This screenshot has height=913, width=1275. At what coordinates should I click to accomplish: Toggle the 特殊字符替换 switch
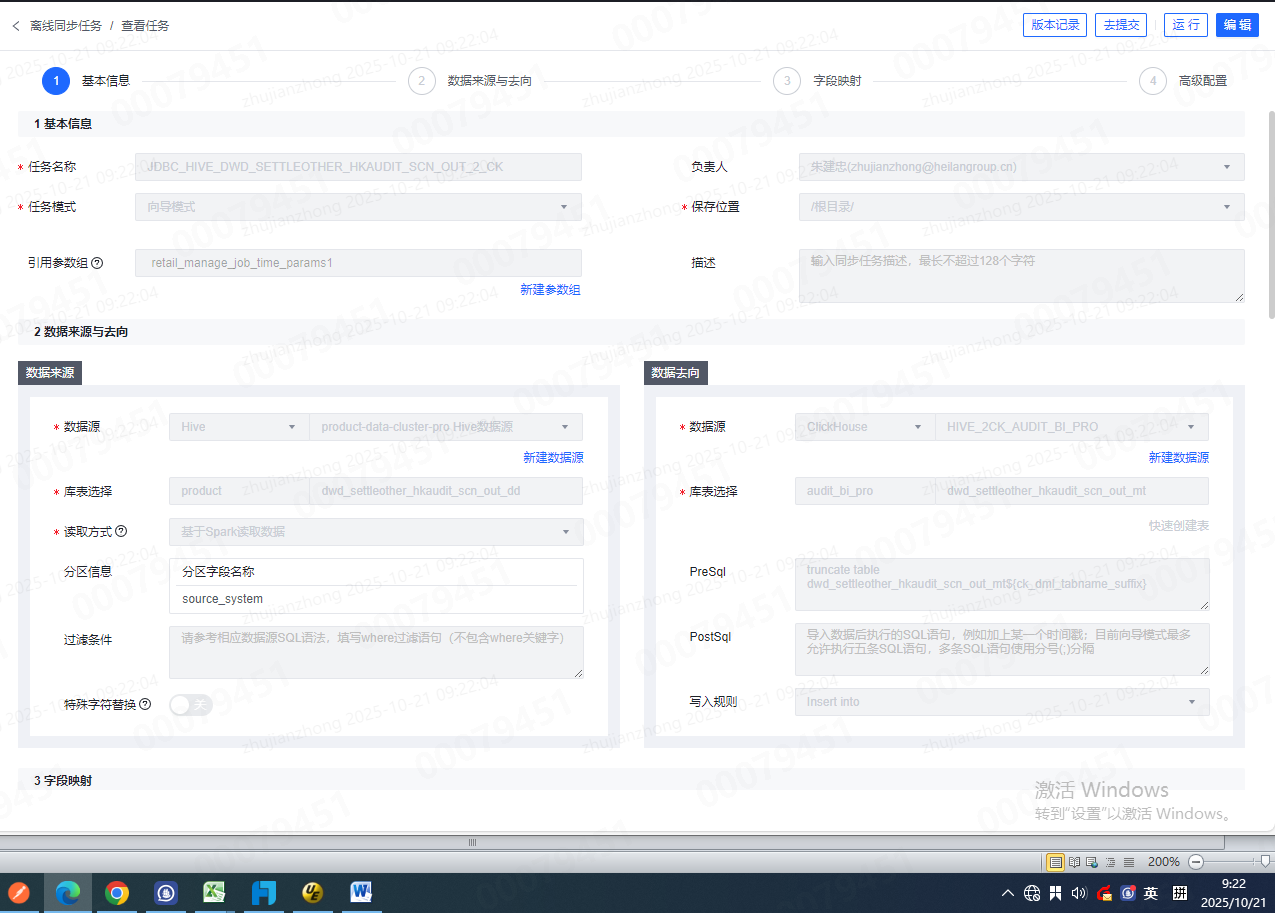(191, 705)
